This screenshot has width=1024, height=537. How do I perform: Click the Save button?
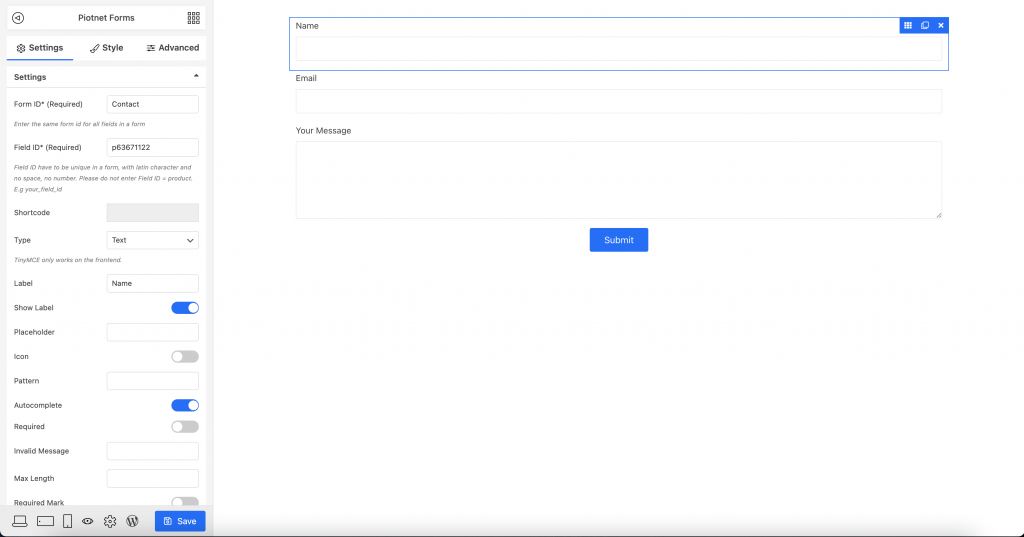pos(180,521)
